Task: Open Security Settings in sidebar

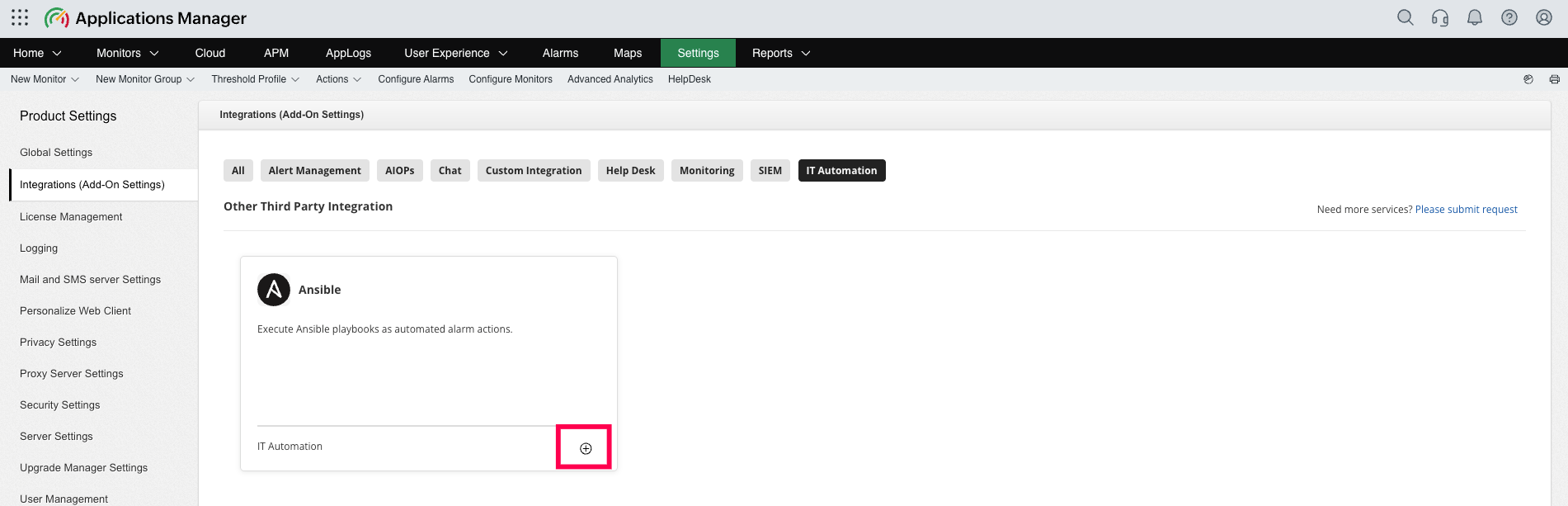Action: pyautogui.click(x=60, y=405)
